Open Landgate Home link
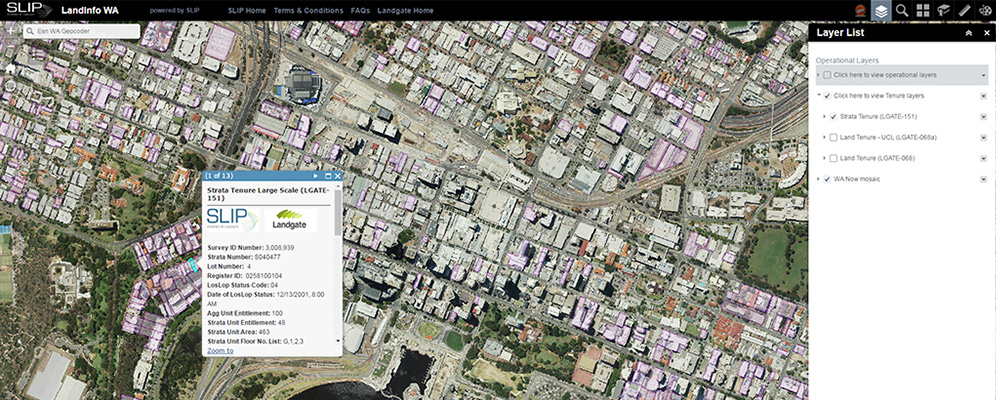 click(x=405, y=11)
